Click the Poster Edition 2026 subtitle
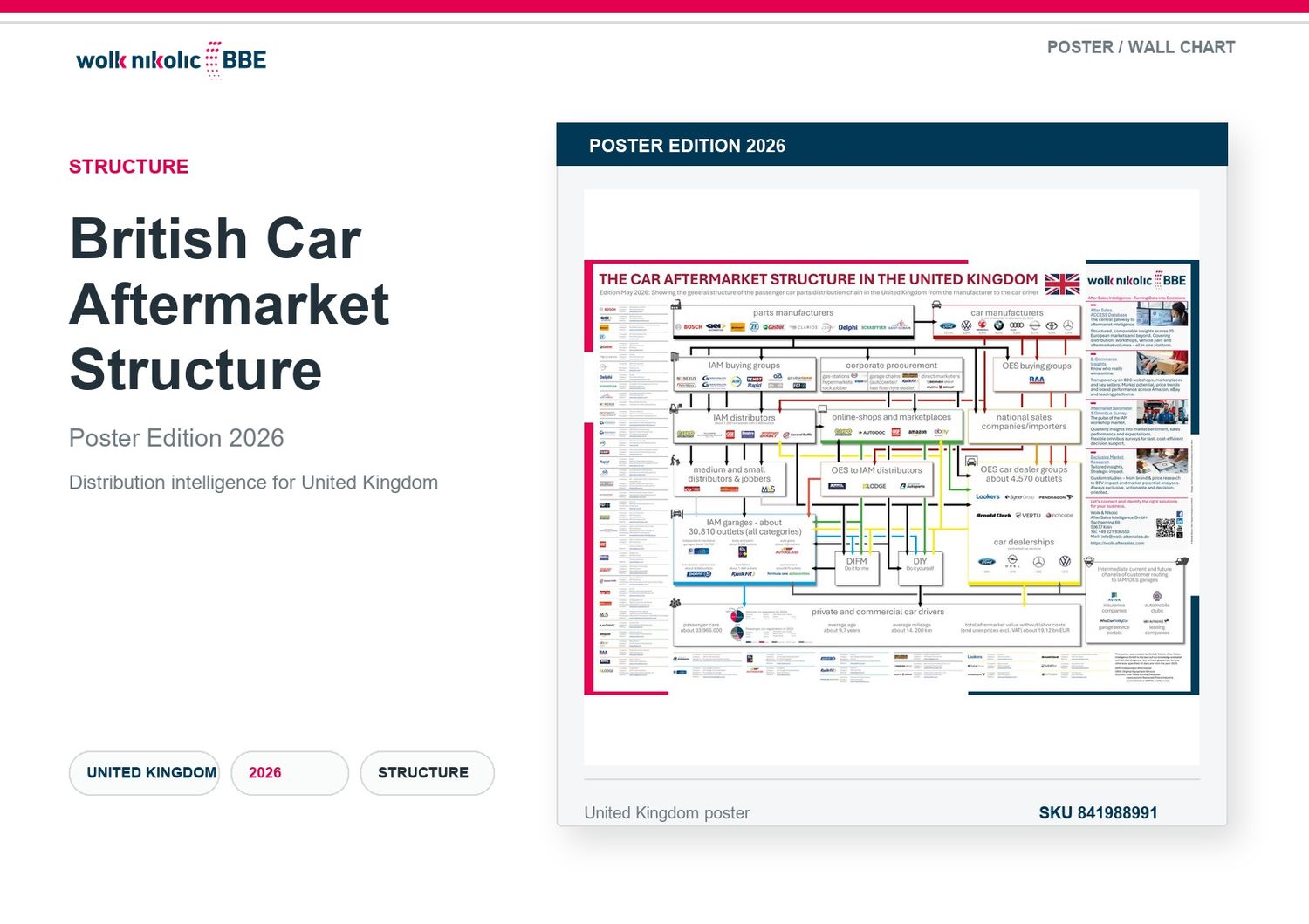This screenshot has width=1309, height=924. click(176, 438)
